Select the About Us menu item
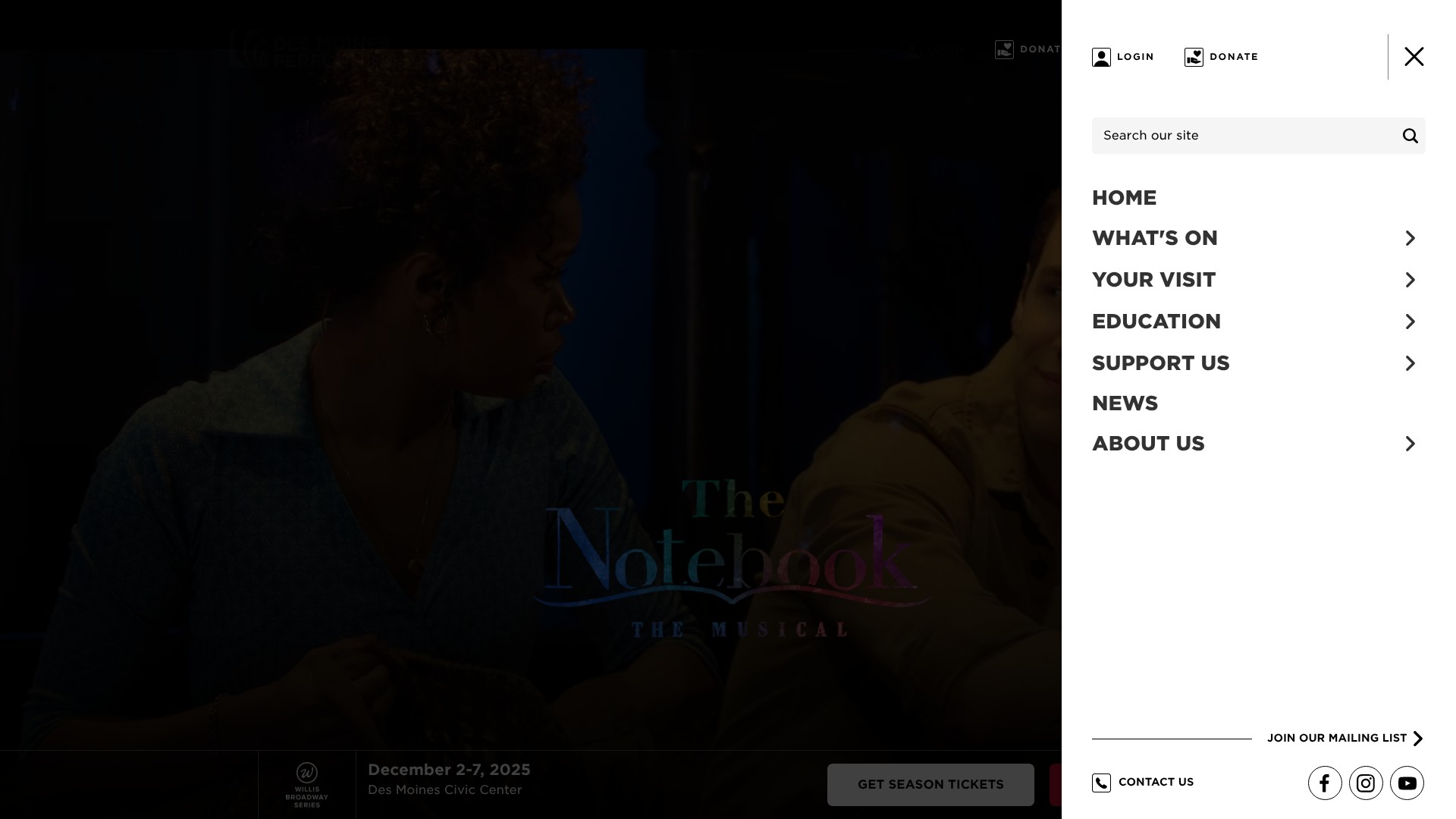 (1148, 444)
